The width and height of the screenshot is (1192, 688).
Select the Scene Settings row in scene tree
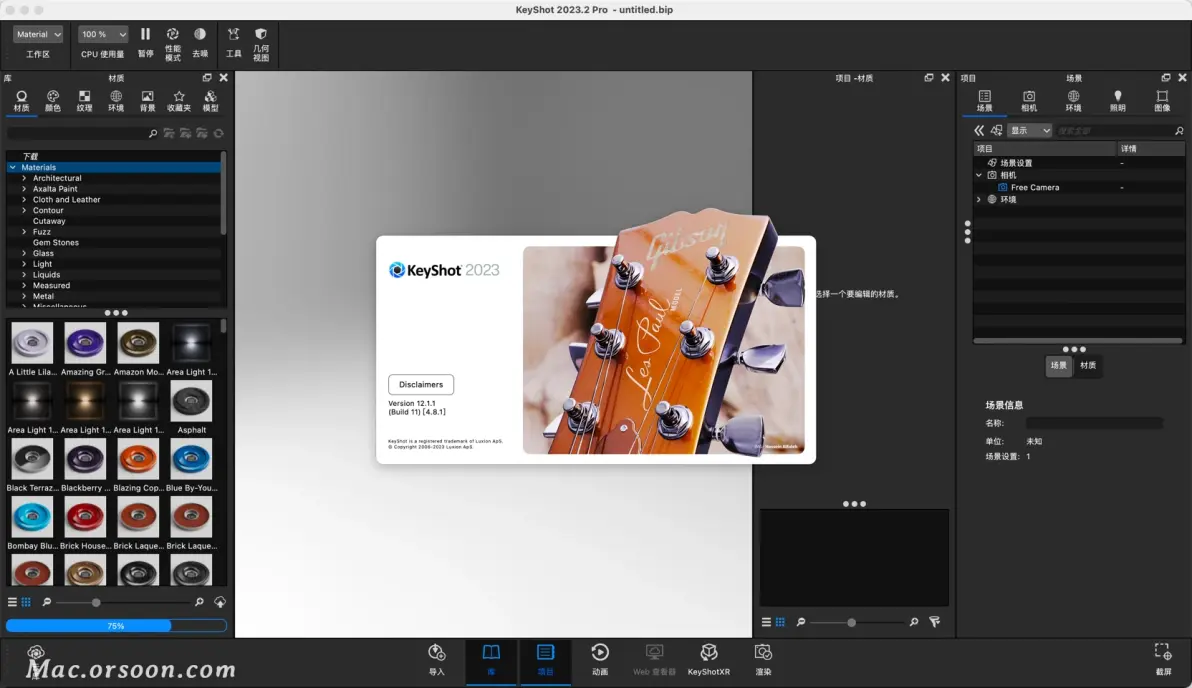pos(1078,163)
